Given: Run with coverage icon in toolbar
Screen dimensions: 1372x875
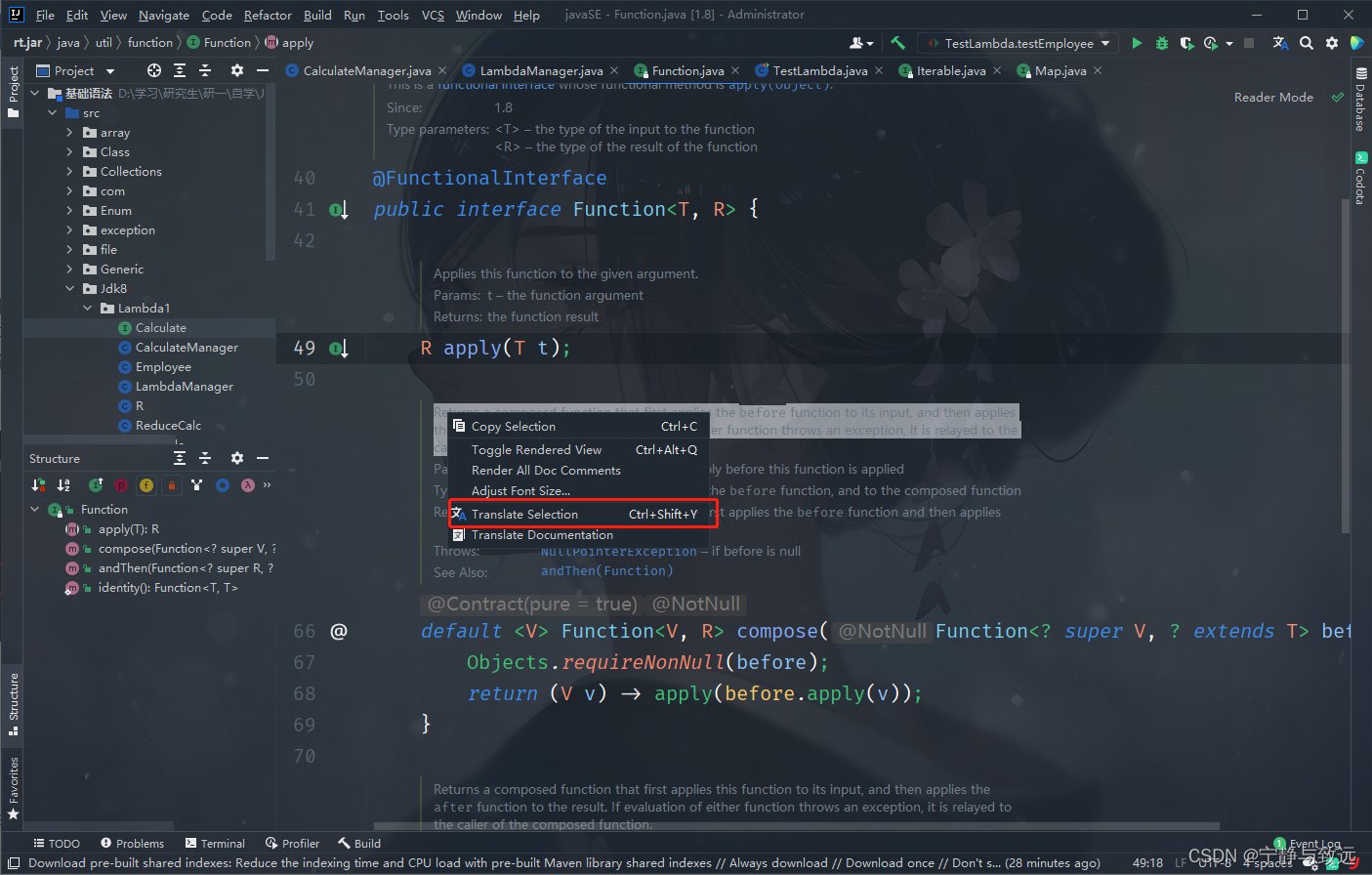Looking at the screenshot, I should coord(1186,43).
